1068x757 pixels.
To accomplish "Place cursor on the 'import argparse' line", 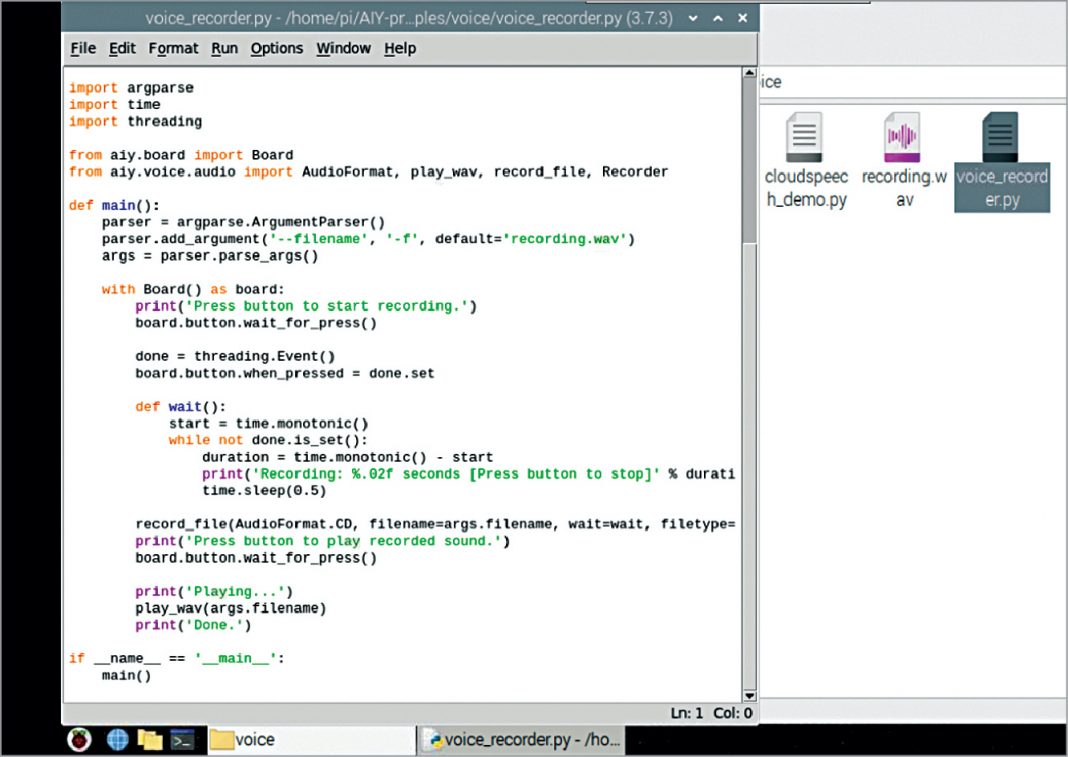I will 131,88.
